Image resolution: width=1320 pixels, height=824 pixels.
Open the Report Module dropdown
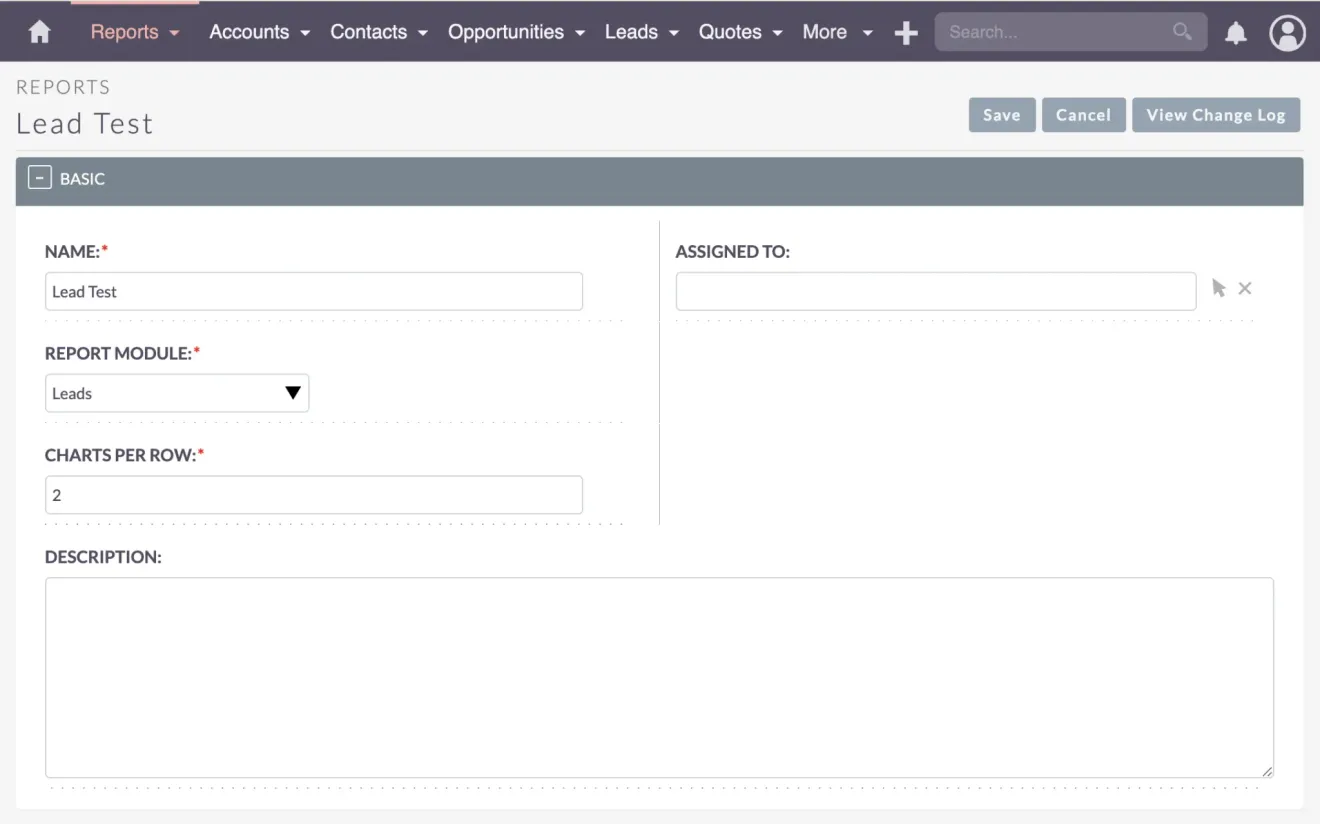(x=176, y=393)
